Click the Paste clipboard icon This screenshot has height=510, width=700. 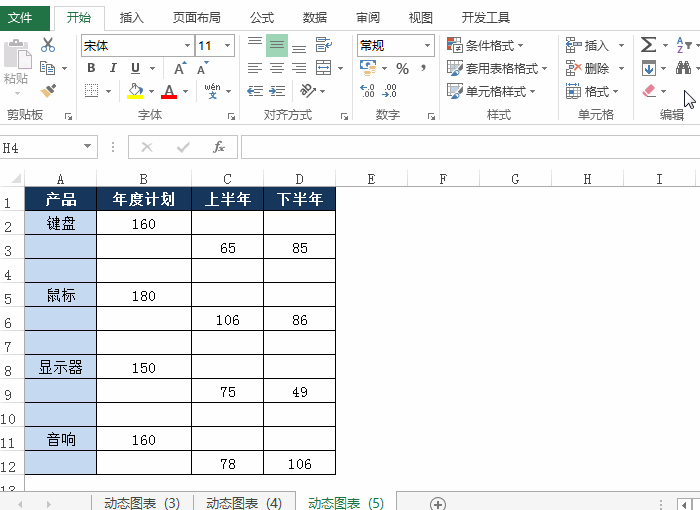pyautogui.click(x=17, y=55)
